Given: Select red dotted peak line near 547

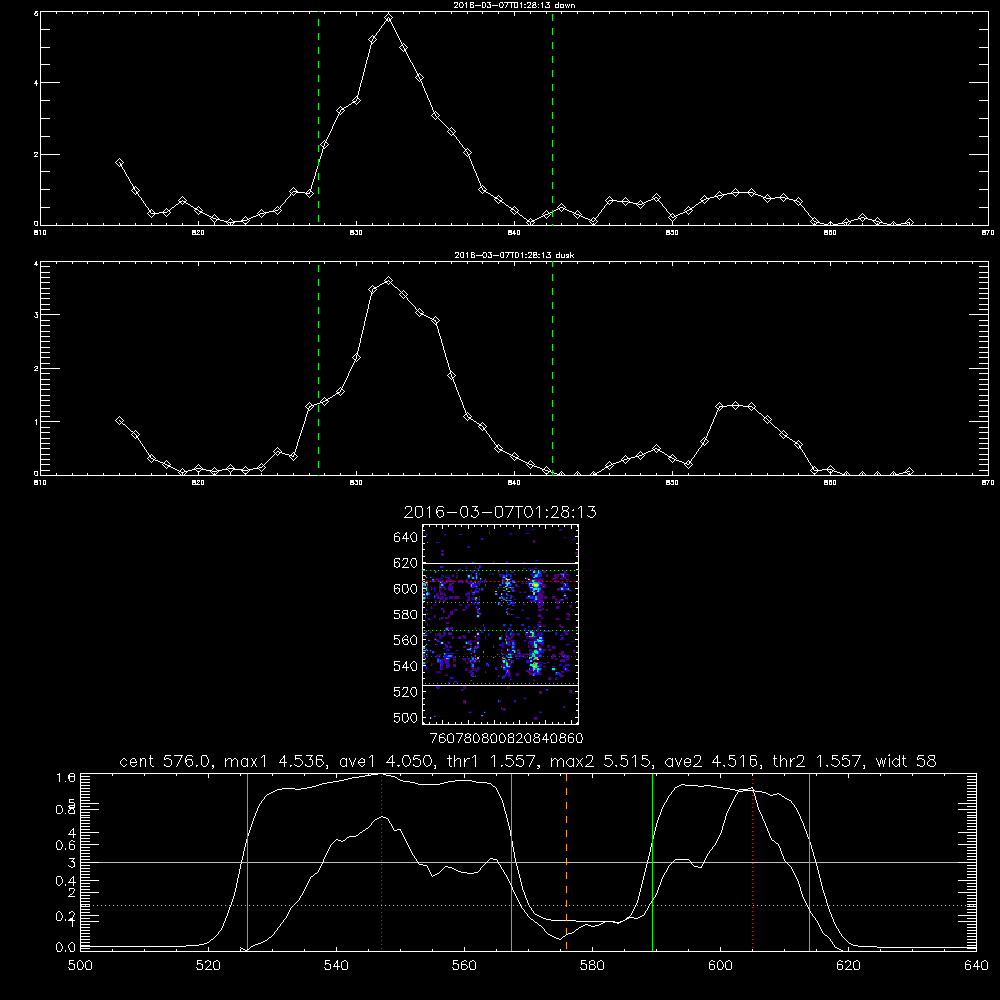Looking at the screenshot, I should (x=381, y=861).
